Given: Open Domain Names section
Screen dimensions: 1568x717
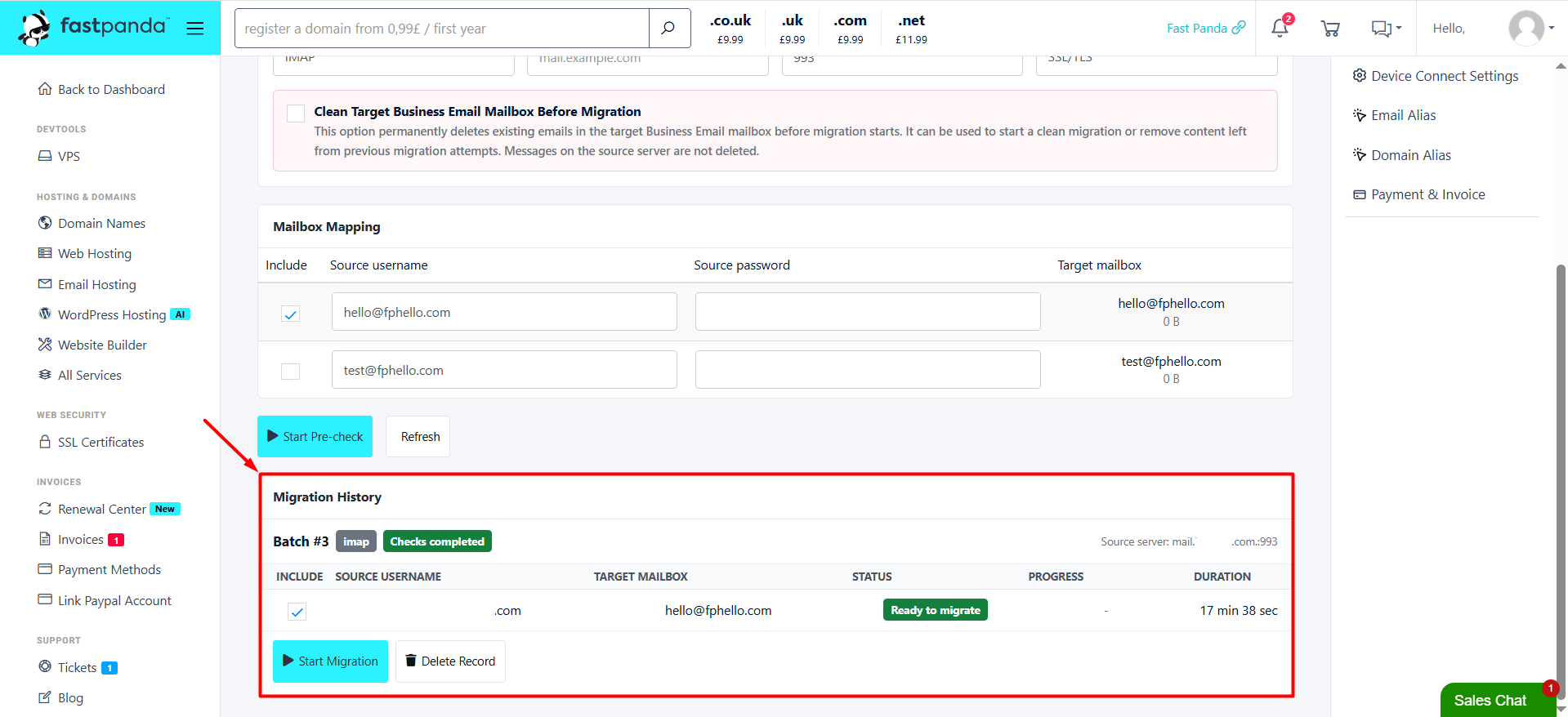Looking at the screenshot, I should pyautogui.click(x=92, y=223).
